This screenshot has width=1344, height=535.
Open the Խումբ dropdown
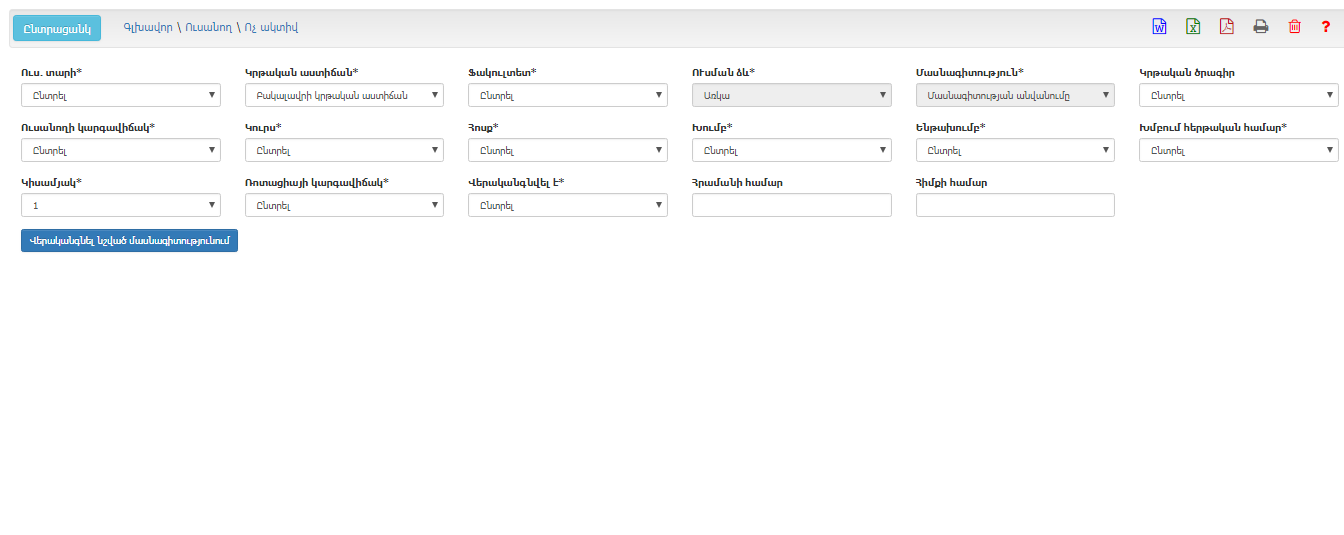(x=791, y=150)
